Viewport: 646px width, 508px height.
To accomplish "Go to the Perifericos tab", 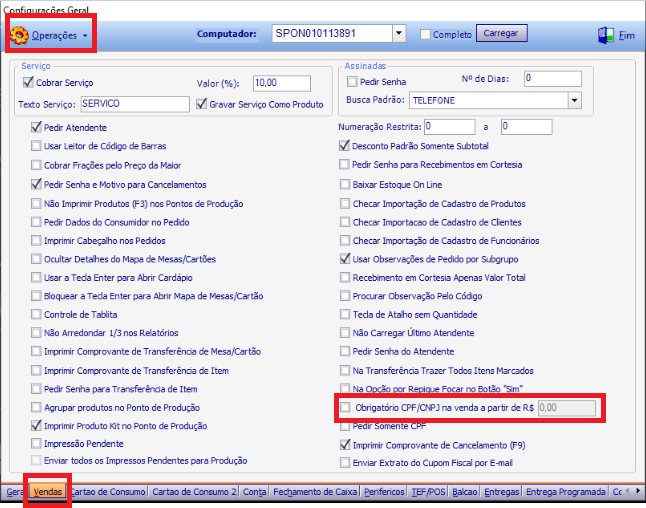I will click(384, 492).
